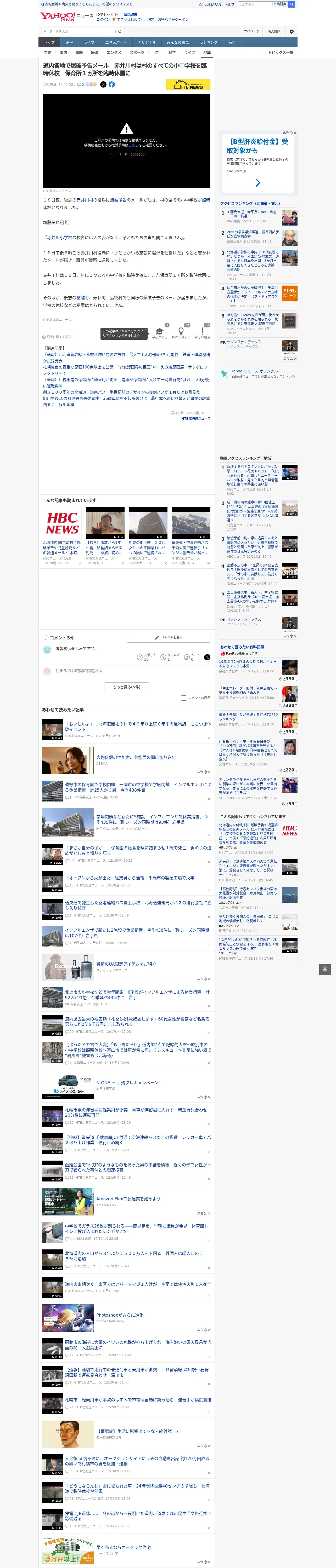
Task: Click the Yahoo! JAPAN News logo
Action: click(x=66, y=17)
